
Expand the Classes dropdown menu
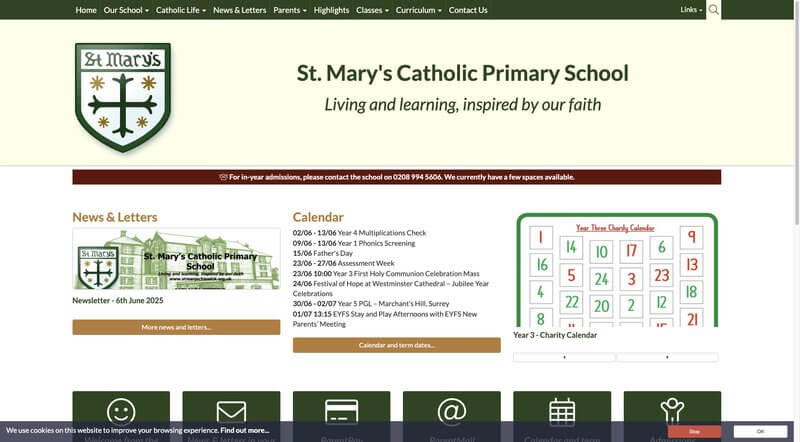tap(372, 10)
